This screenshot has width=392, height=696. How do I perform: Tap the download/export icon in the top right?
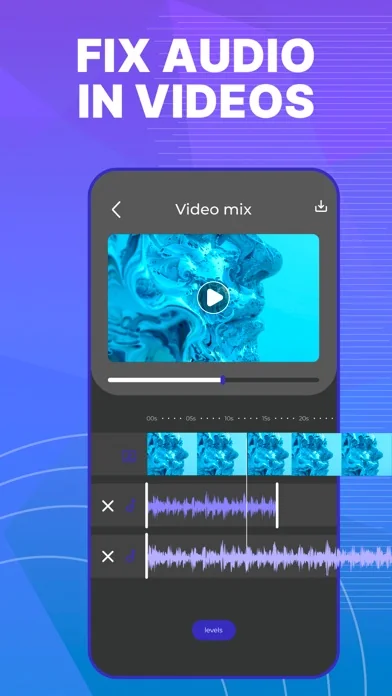click(x=321, y=207)
